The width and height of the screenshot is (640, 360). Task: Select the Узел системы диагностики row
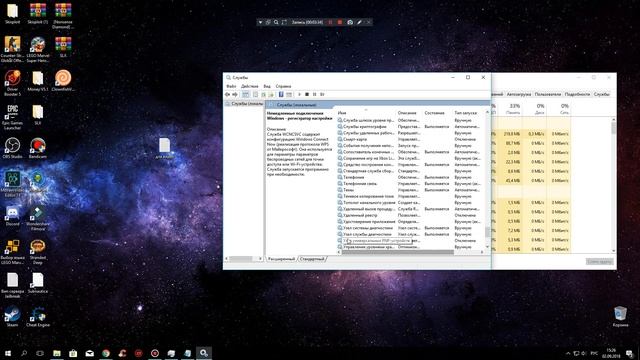[x=411, y=228]
